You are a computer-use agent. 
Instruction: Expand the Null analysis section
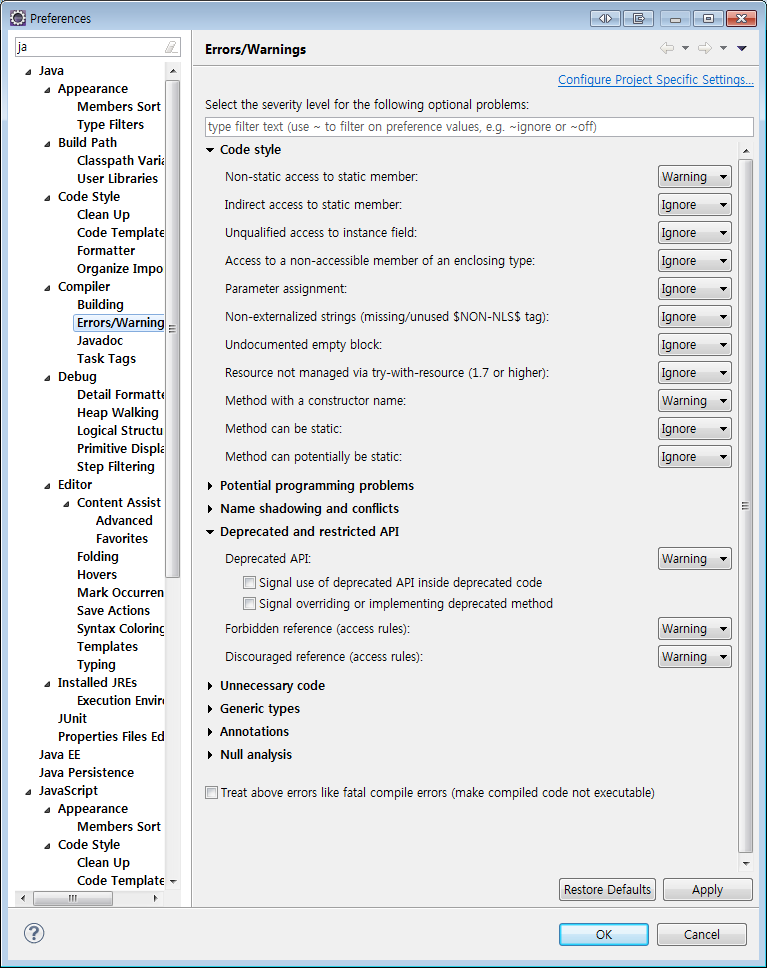click(x=210, y=754)
